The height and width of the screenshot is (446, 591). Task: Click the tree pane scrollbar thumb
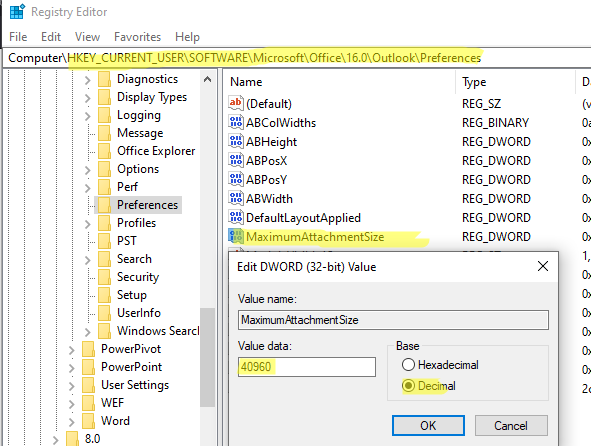click(x=207, y=357)
